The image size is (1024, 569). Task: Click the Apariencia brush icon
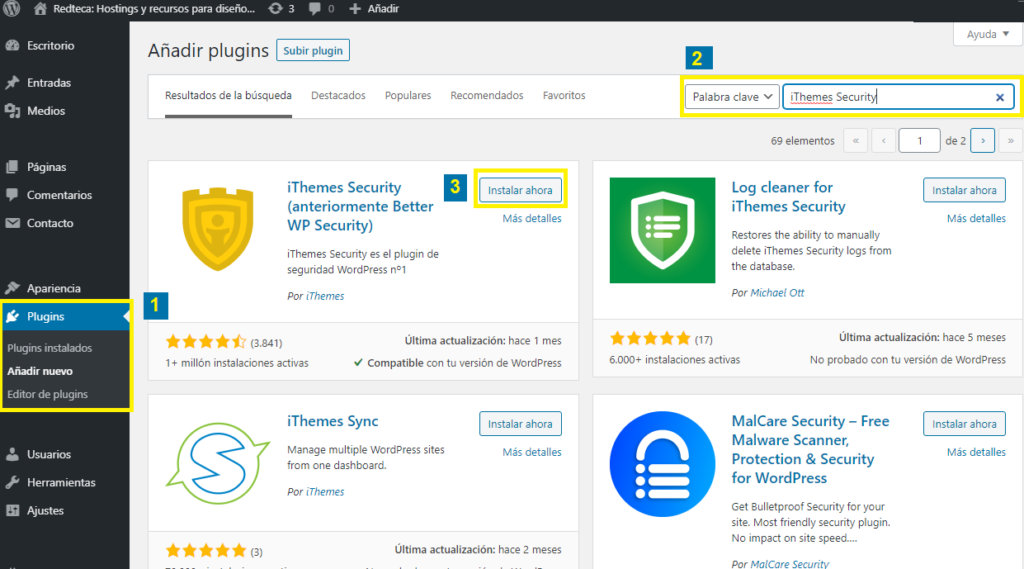click(x=12, y=288)
